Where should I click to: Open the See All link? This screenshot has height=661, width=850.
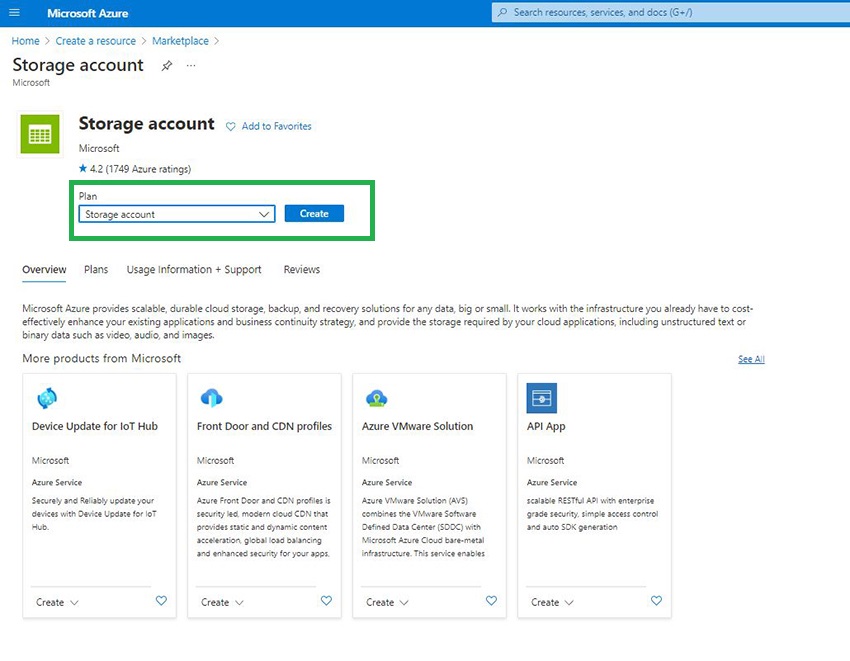751,359
